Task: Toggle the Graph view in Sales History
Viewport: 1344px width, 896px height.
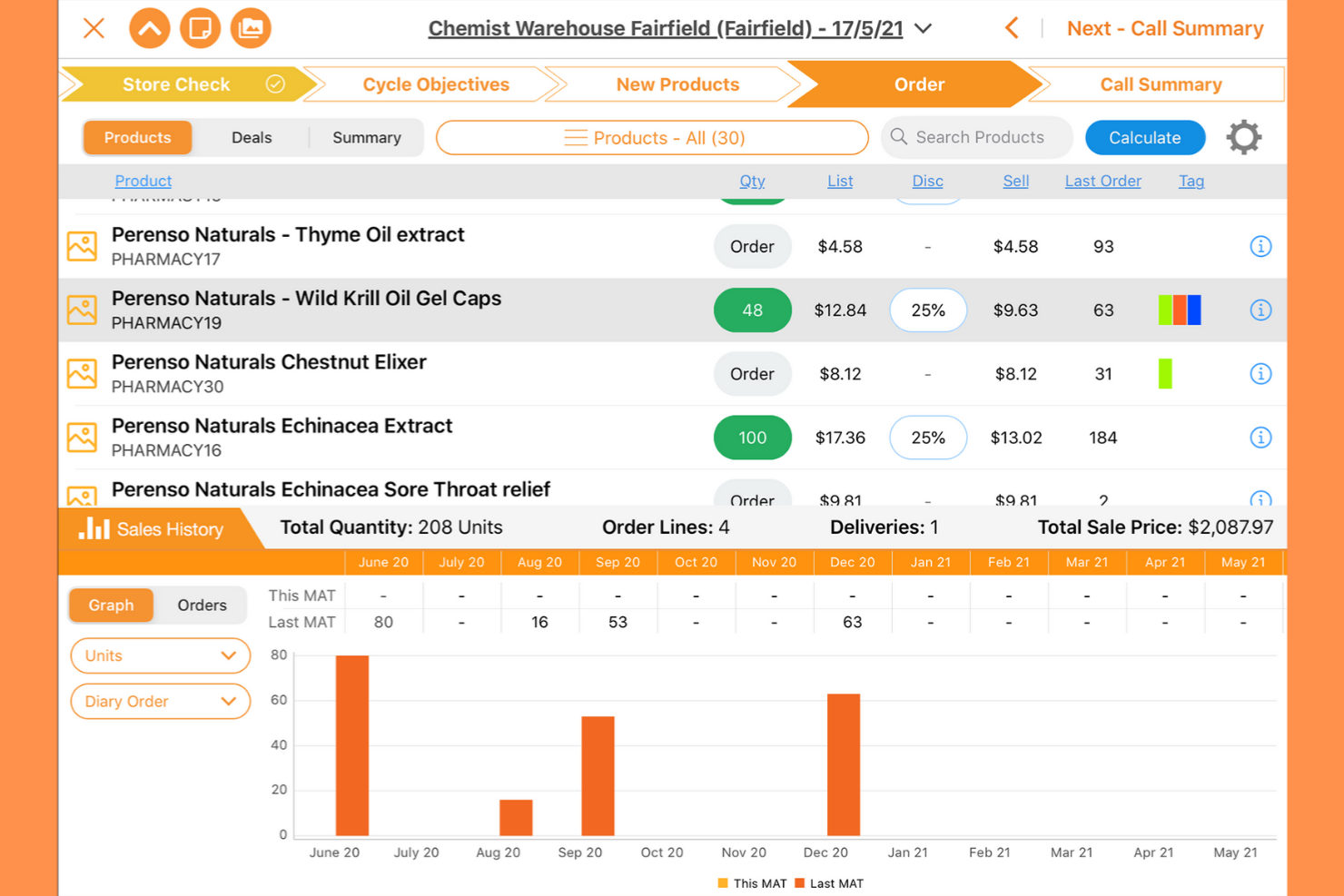Action: click(111, 605)
